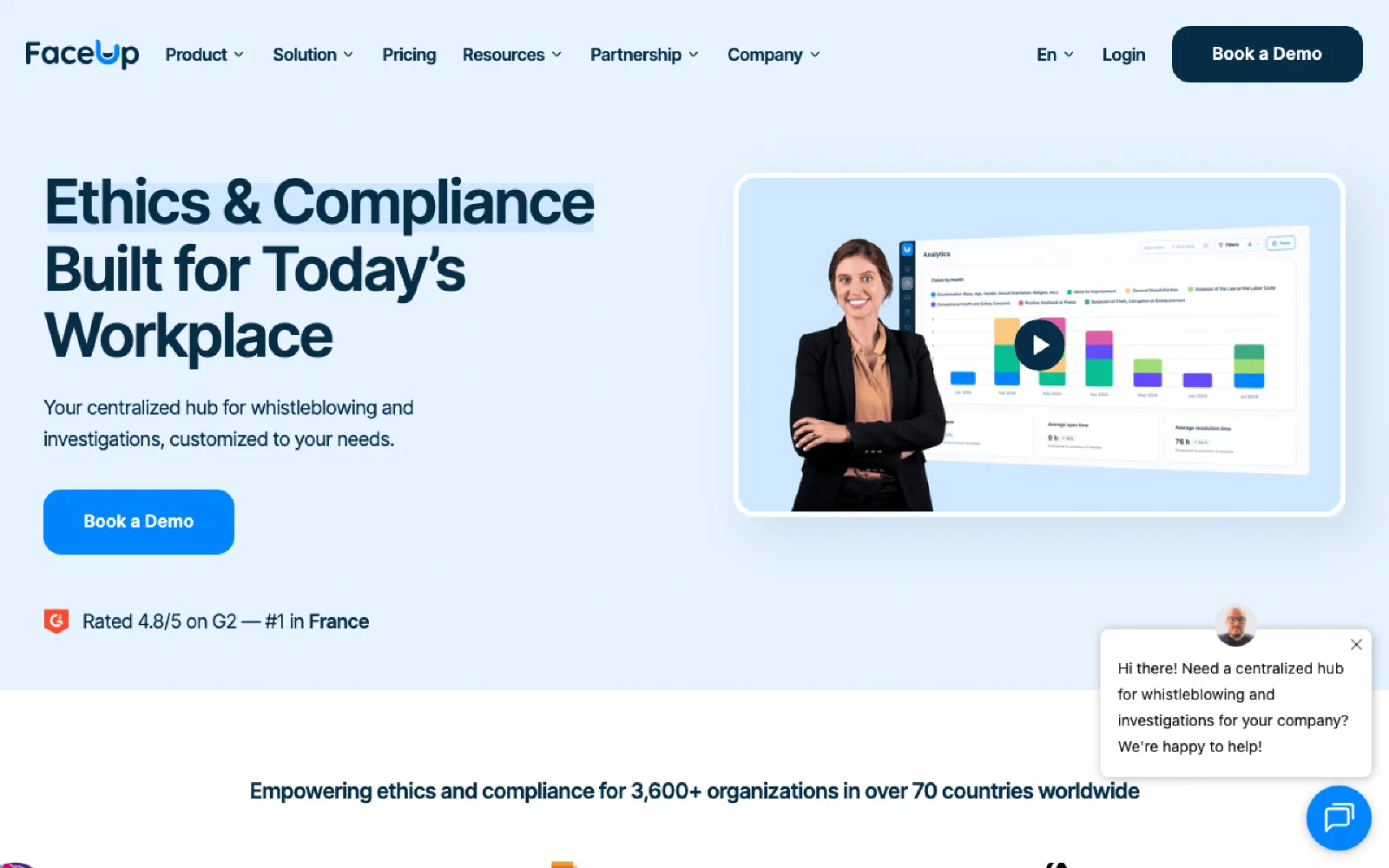This screenshot has width=1389, height=868.
Task: Open the En language selector
Action: click(1054, 55)
